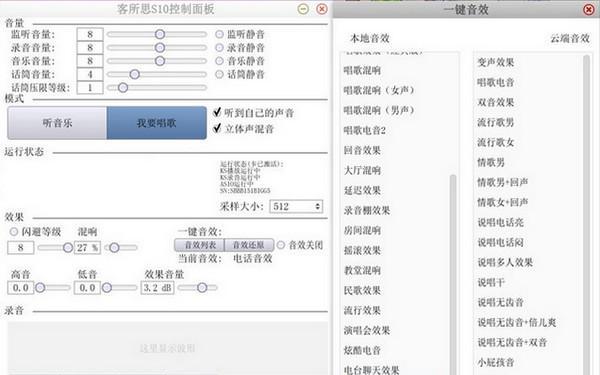This screenshot has height=375, width=600.
Task: Adjust the 录音音量 slider
Action: click(x=157, y=47)
